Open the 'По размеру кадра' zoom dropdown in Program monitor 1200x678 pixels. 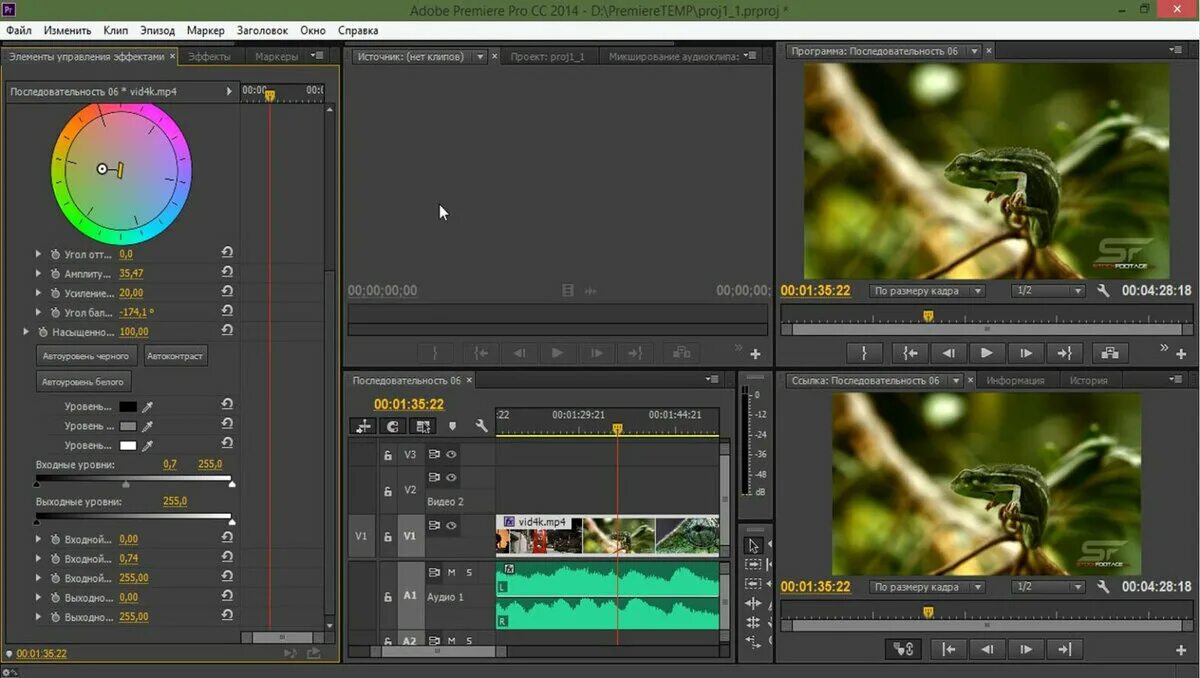927,291
